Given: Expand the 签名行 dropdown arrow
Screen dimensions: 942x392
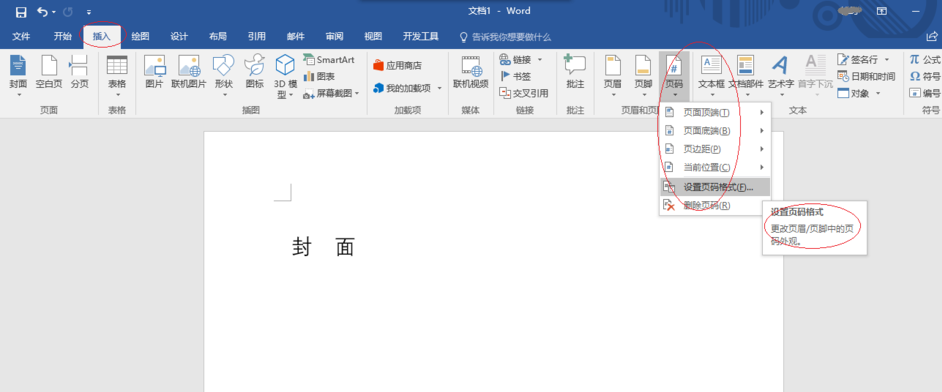Looking at the screenshot, I should pyautogui.click(x=887, y=59).
